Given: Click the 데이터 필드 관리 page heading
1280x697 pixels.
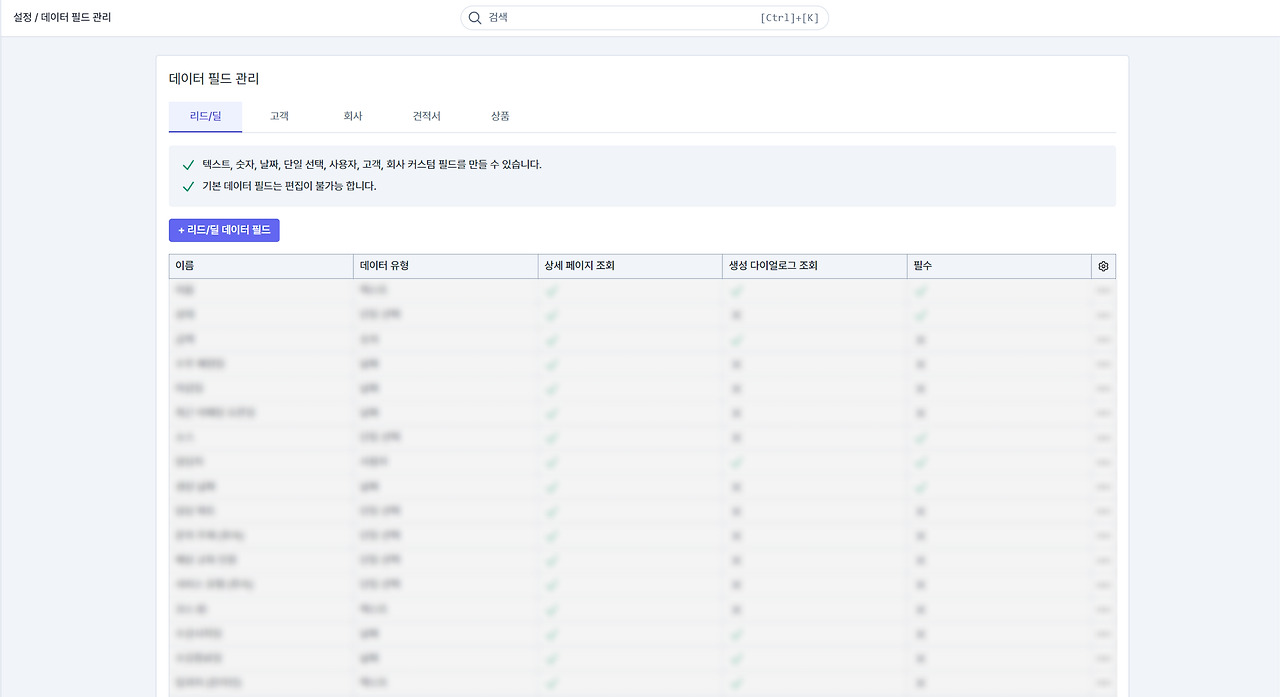Looking at the screenshot, I should pyautogui.click(x=214, y=79).
